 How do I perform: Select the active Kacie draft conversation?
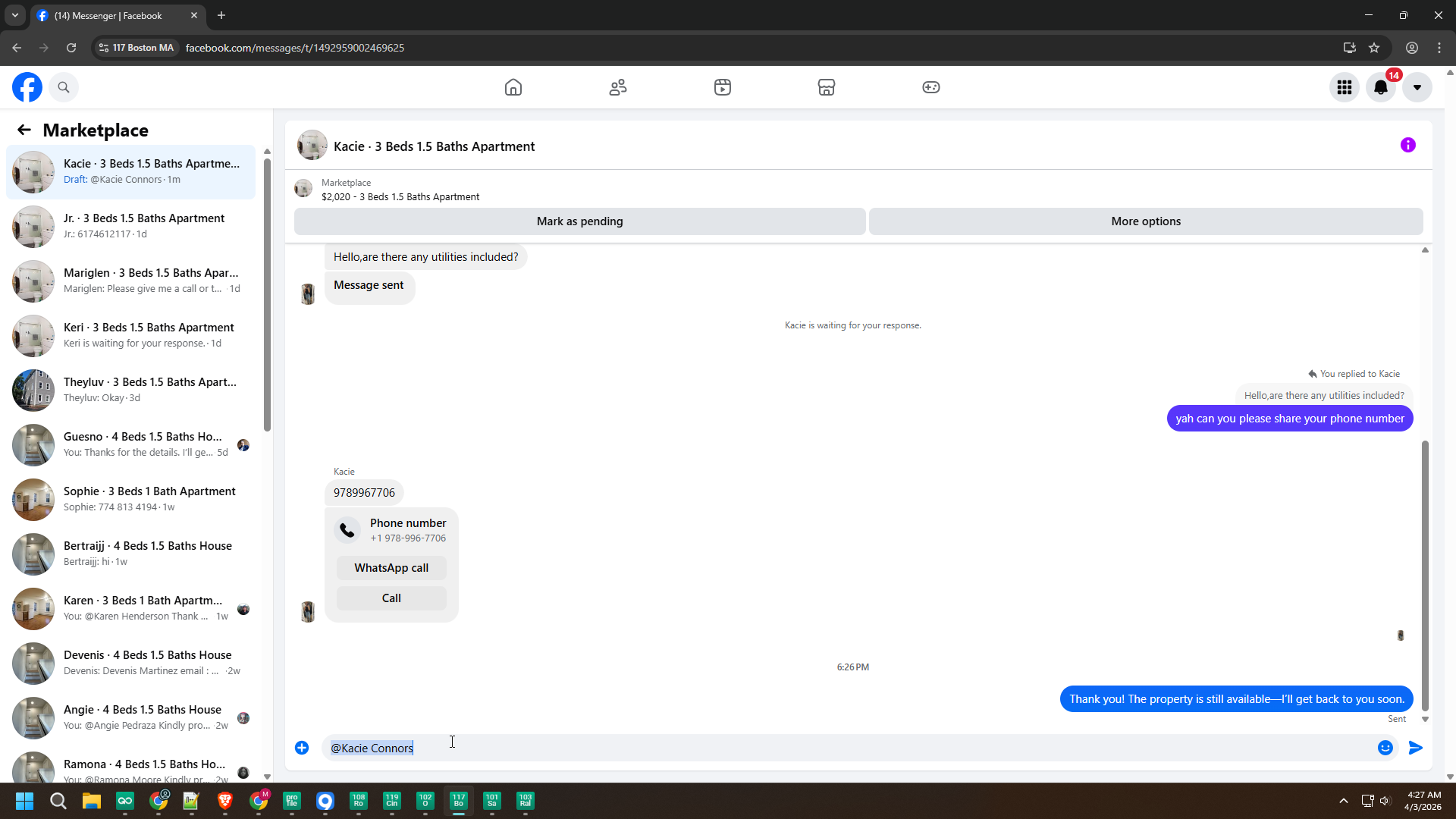[131, 171]
